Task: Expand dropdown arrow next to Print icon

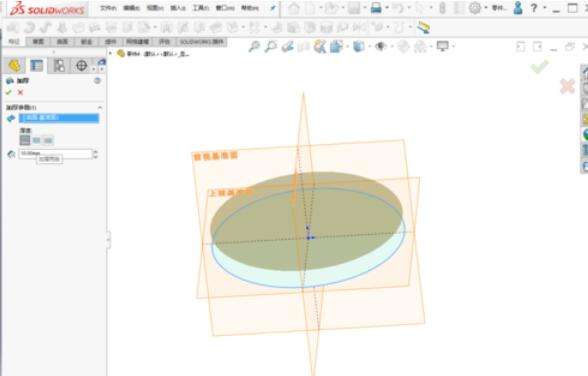Action: pyautogui.click(x=387, y=8)
